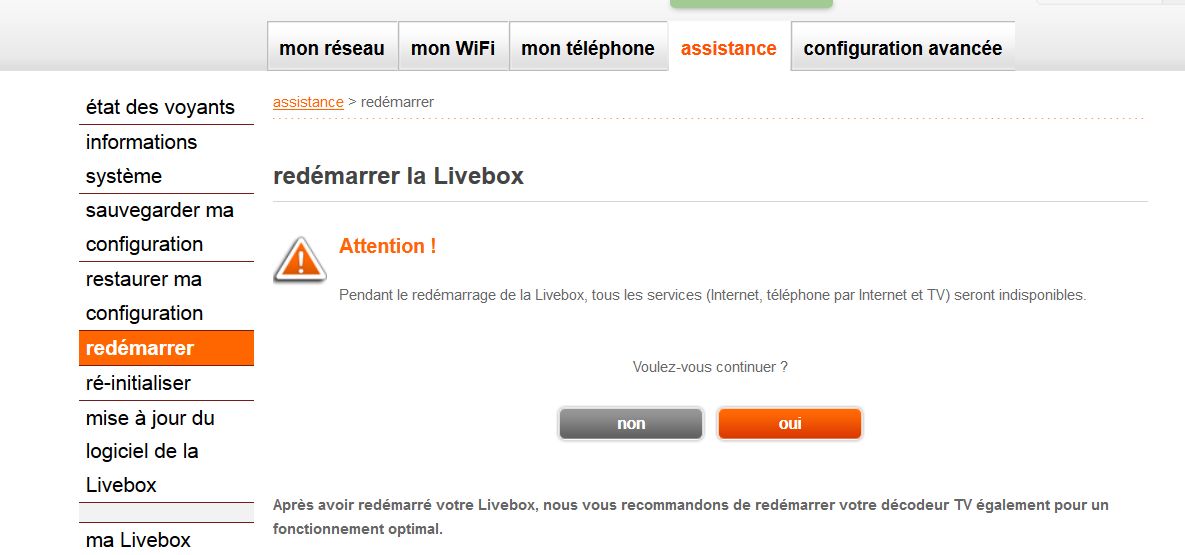The image size is (1185, 555).
Task: Select the assistance tab
Action: coord(729,48)
